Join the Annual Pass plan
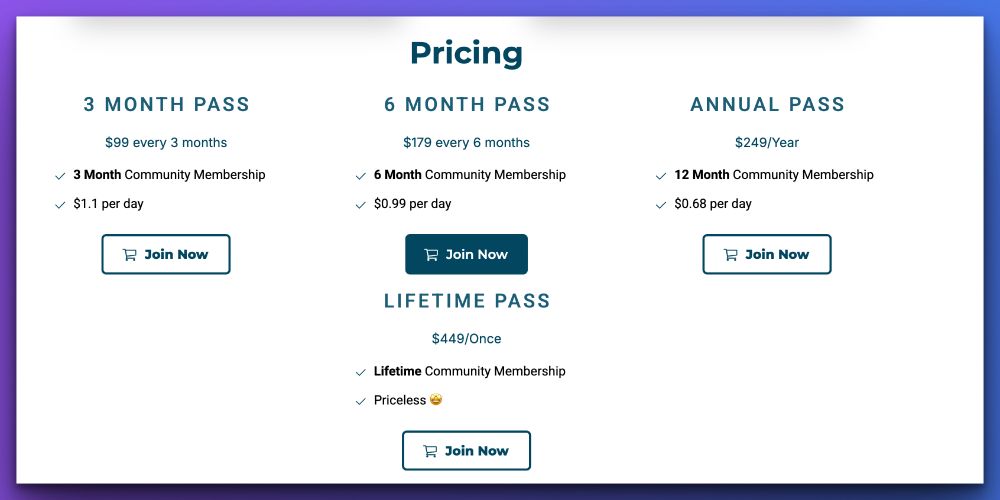Image resolution: width=1000 pixels, height=500 pixels. point(767,254)
